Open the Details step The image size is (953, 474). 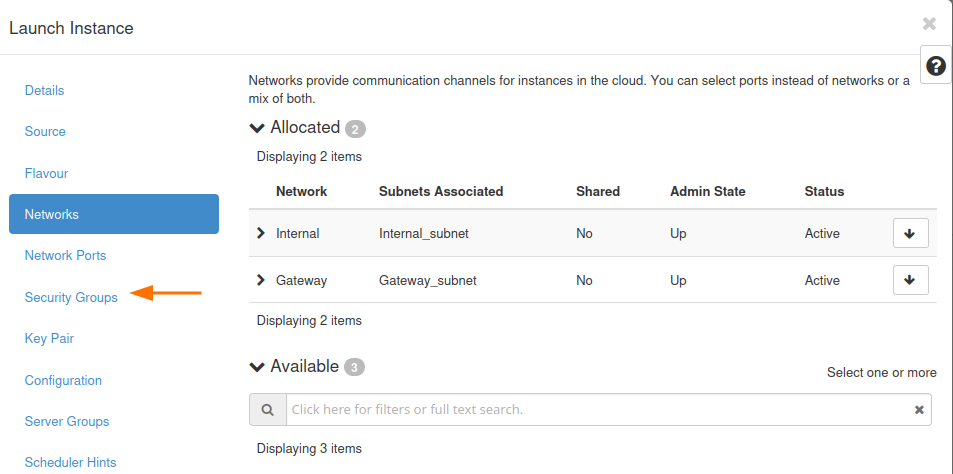coord(44,90)
